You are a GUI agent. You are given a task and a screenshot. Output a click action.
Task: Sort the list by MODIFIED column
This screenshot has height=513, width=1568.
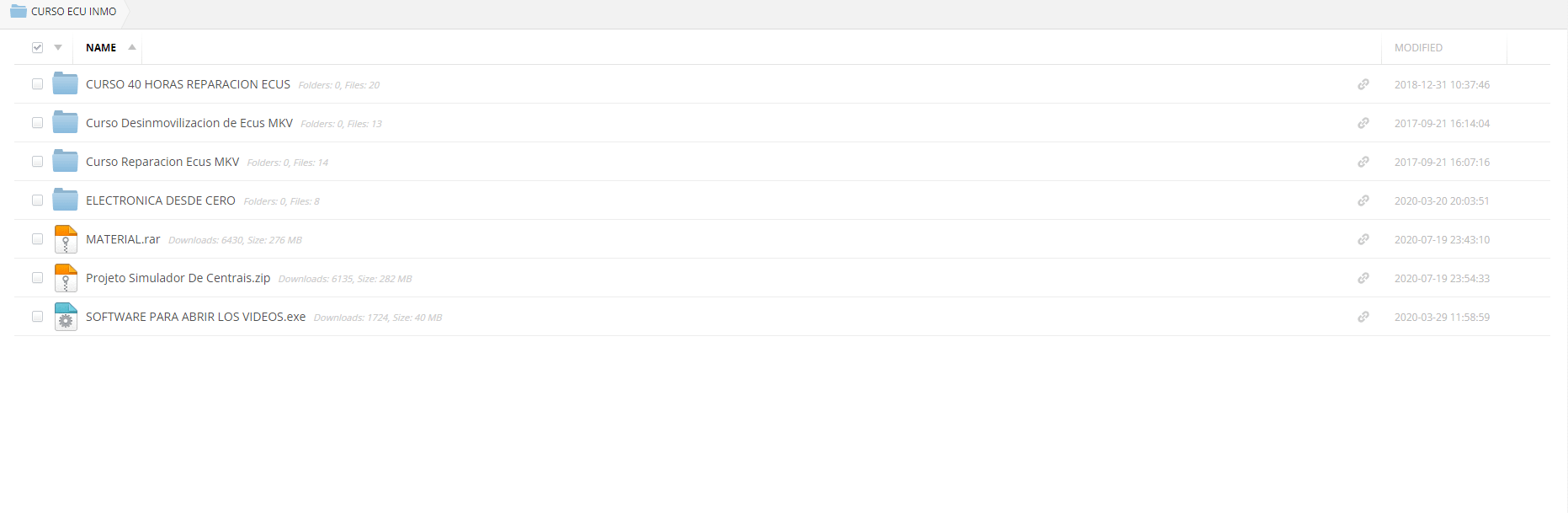[1418, 48]
